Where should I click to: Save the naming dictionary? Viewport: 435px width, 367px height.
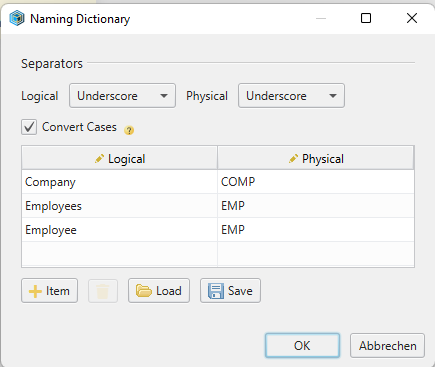tap(230, 291)
